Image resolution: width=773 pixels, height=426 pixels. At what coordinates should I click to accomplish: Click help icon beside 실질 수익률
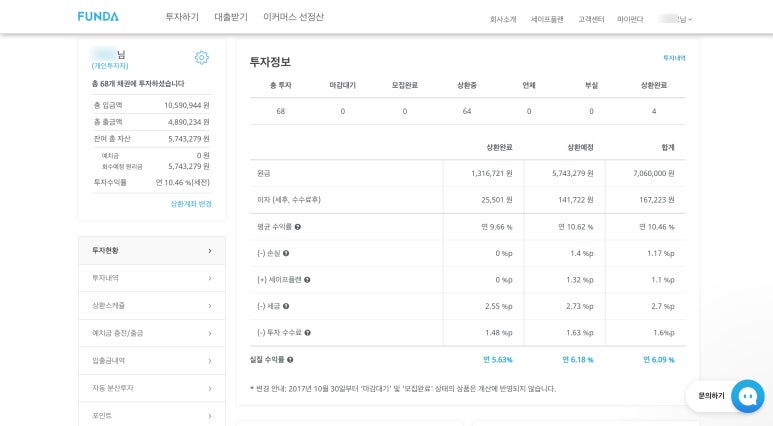290,359
